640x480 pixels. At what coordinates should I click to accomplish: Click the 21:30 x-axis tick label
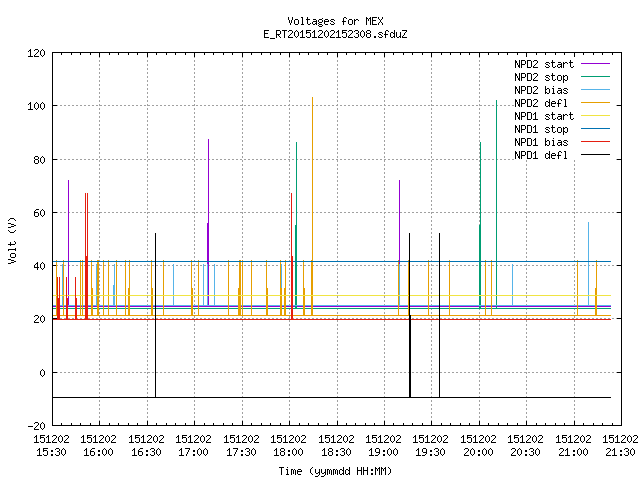tap(620, 452)
